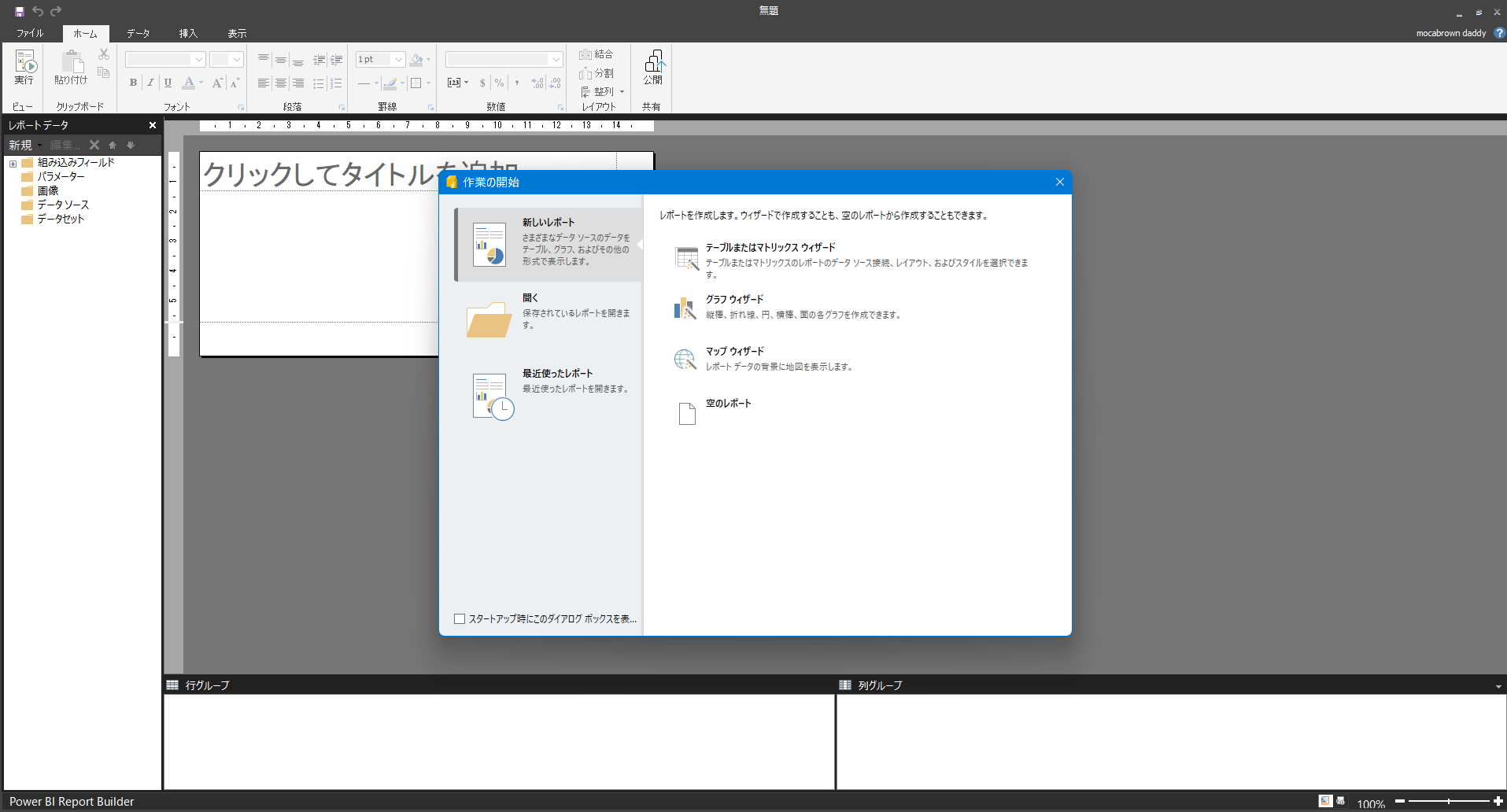Open the font size combo box
The height and width of the screenshot is (812, 1507).
coord(227,60)
